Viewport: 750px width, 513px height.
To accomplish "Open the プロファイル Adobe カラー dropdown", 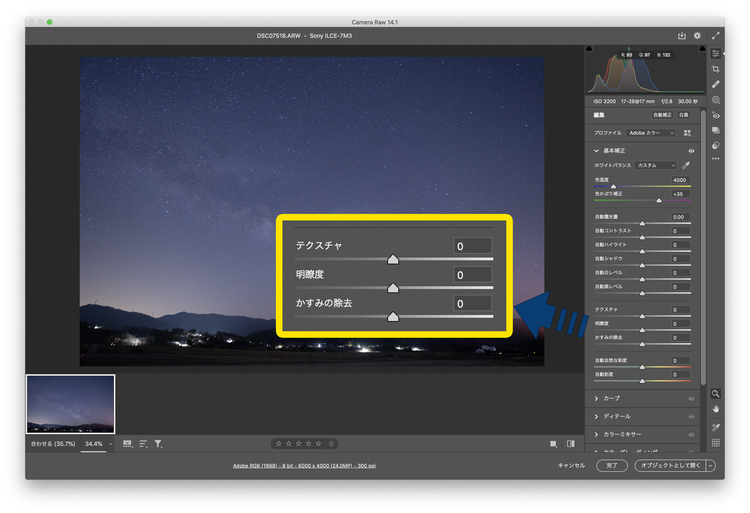I will pos(651,132).
